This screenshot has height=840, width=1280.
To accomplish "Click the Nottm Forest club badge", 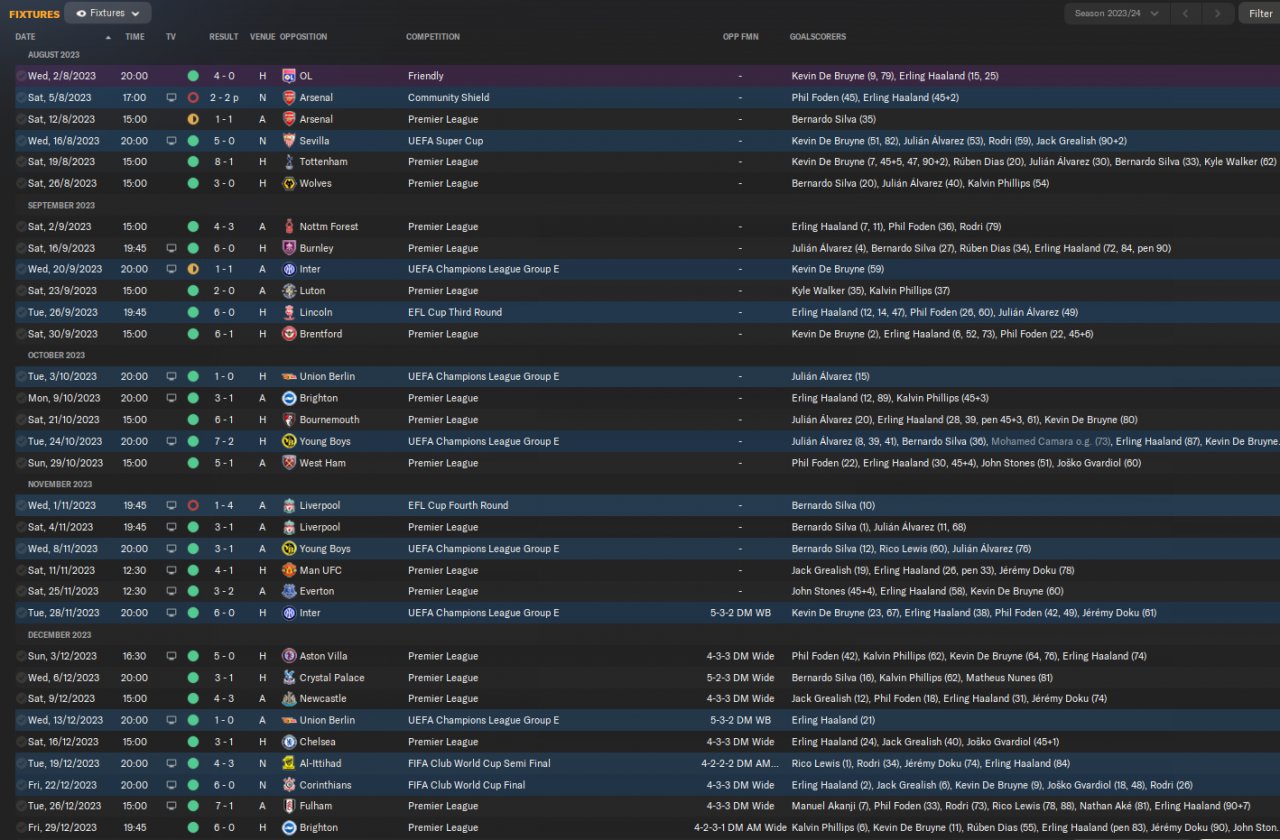I will coord(289,227).
